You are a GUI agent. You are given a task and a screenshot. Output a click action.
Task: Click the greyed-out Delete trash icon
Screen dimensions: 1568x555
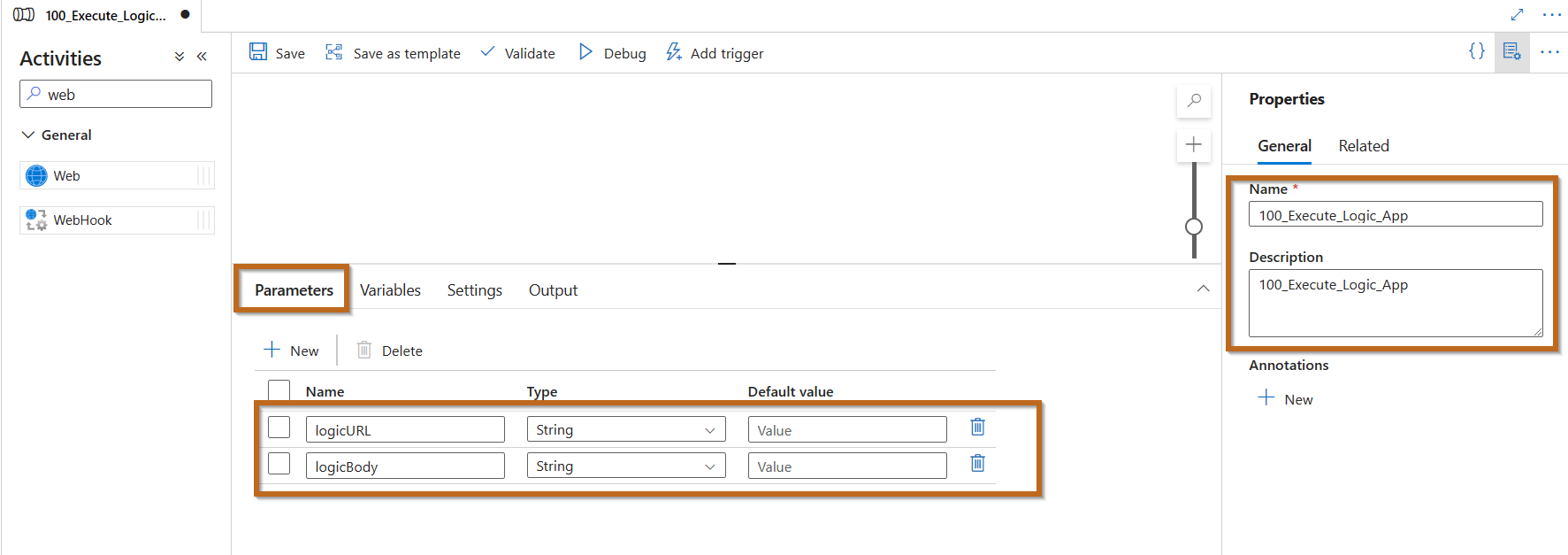tap(364, 351)
